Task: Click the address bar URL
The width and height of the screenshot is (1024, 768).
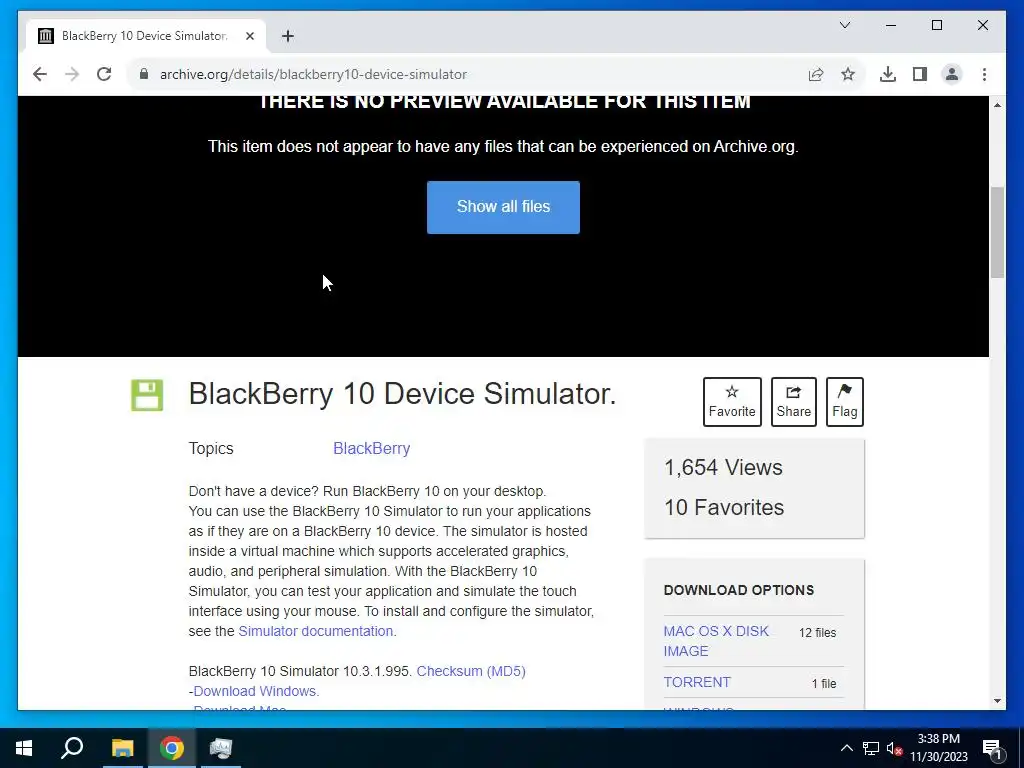Action: [x=313, y=74]
